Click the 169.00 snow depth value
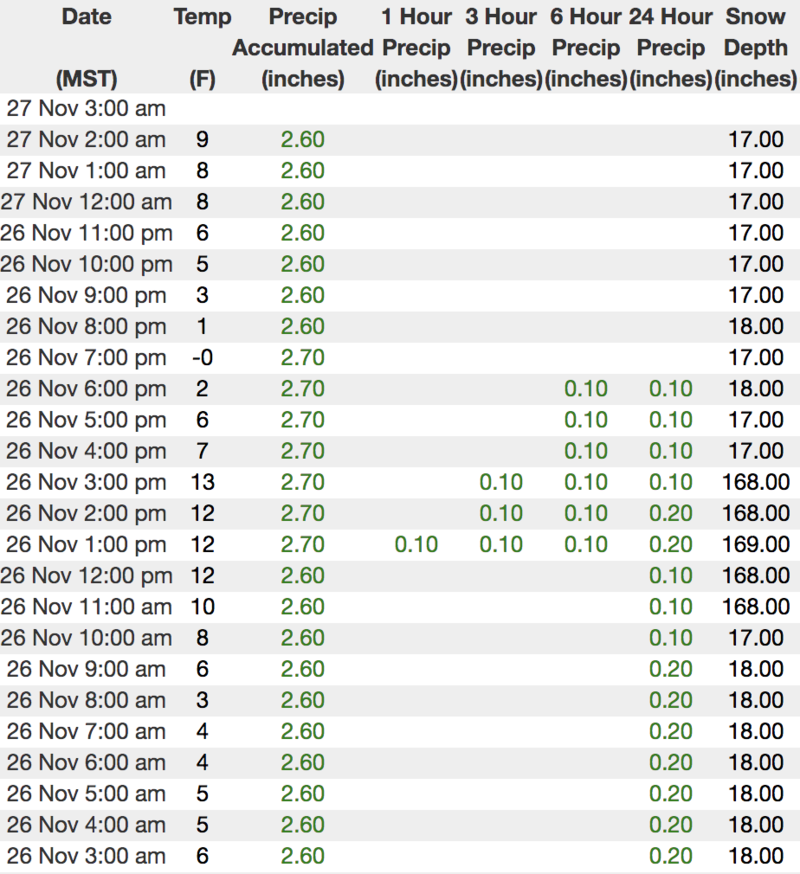 tap(755, 545)
